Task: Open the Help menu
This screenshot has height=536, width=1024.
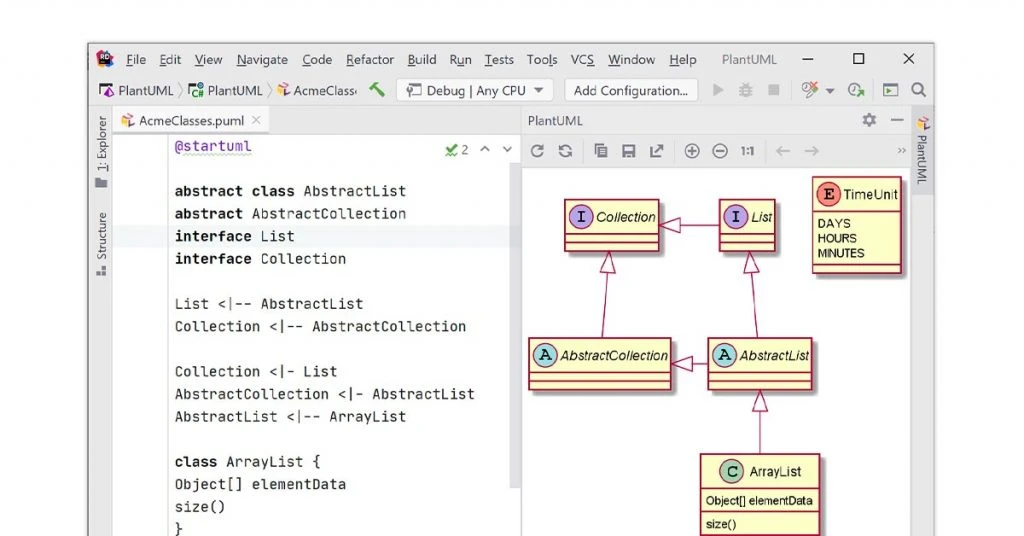Action: coord(682,59)
